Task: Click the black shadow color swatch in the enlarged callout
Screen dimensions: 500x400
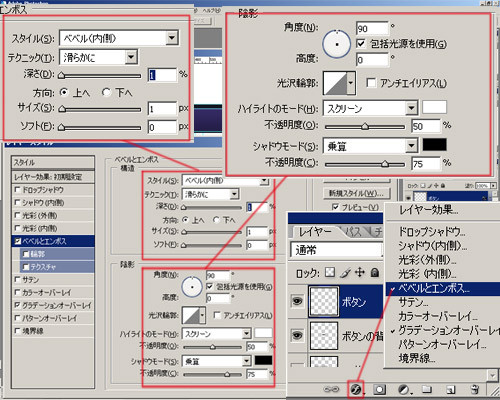Action: pyautogui.click(x=434, y=145)
